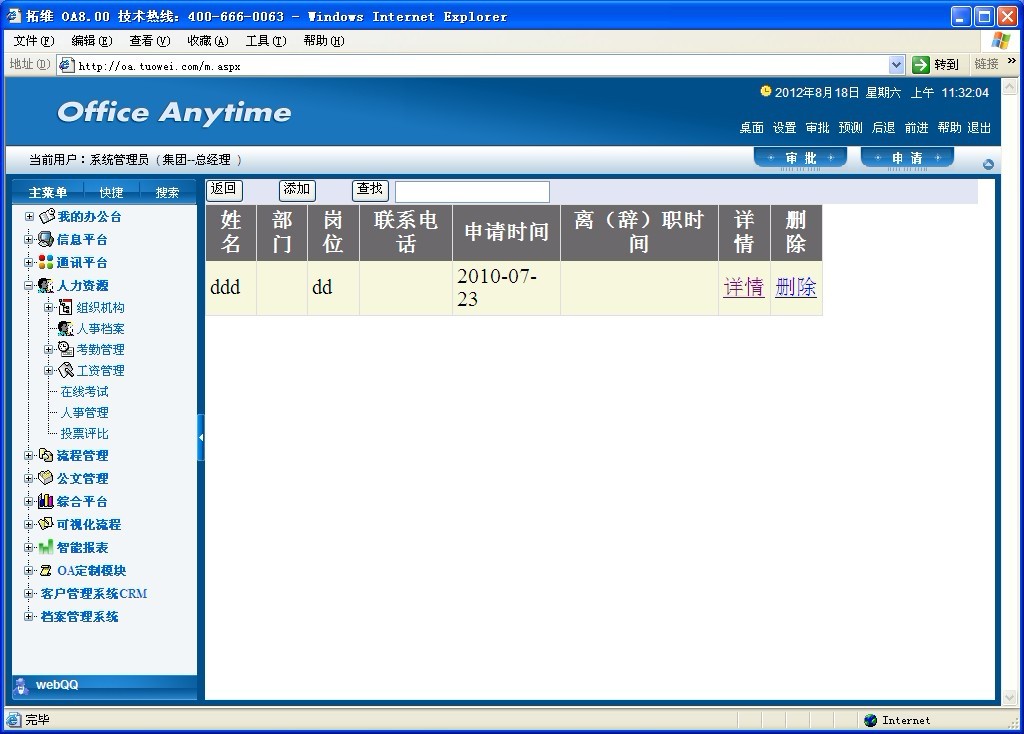Click the 通讯平台 colorful icon
The image size is (1024, 734).
pyautogui.click(x=46, y=262)
